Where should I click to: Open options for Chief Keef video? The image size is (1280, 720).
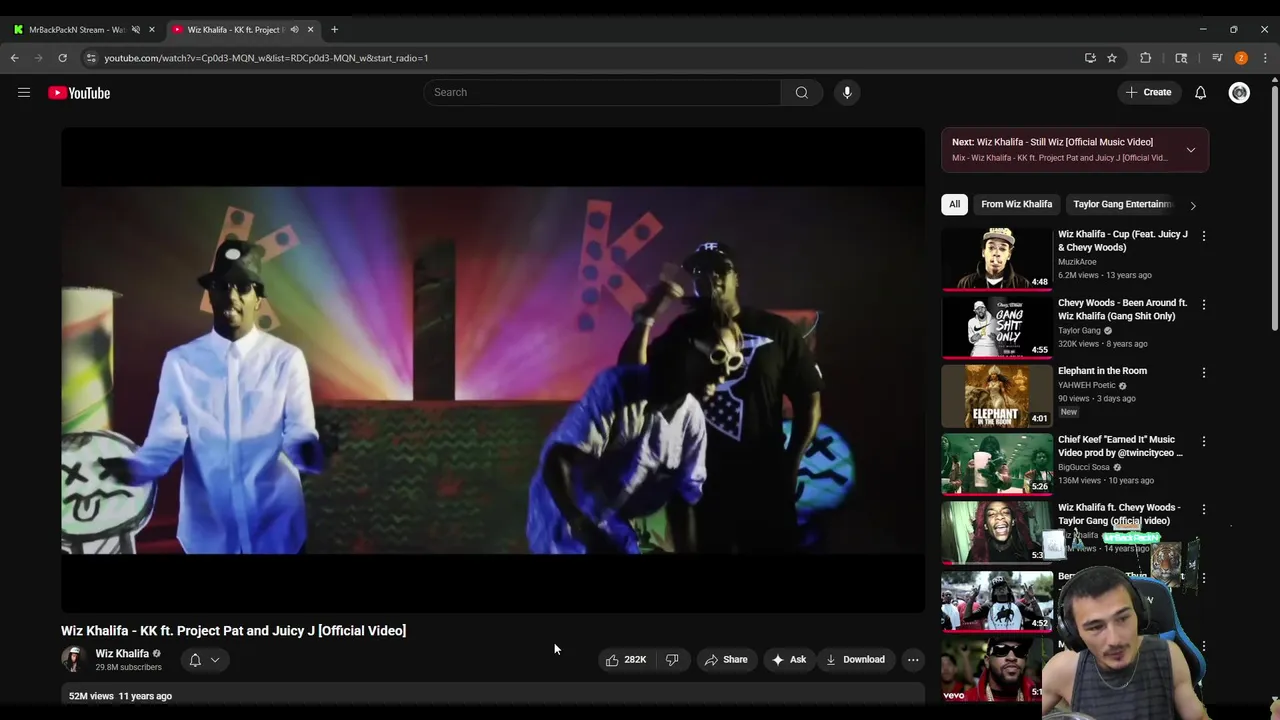[1203, 441]
